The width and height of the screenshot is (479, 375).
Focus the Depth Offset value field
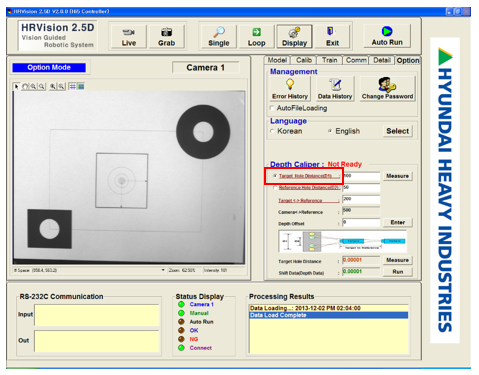click(x=361, y=222)
